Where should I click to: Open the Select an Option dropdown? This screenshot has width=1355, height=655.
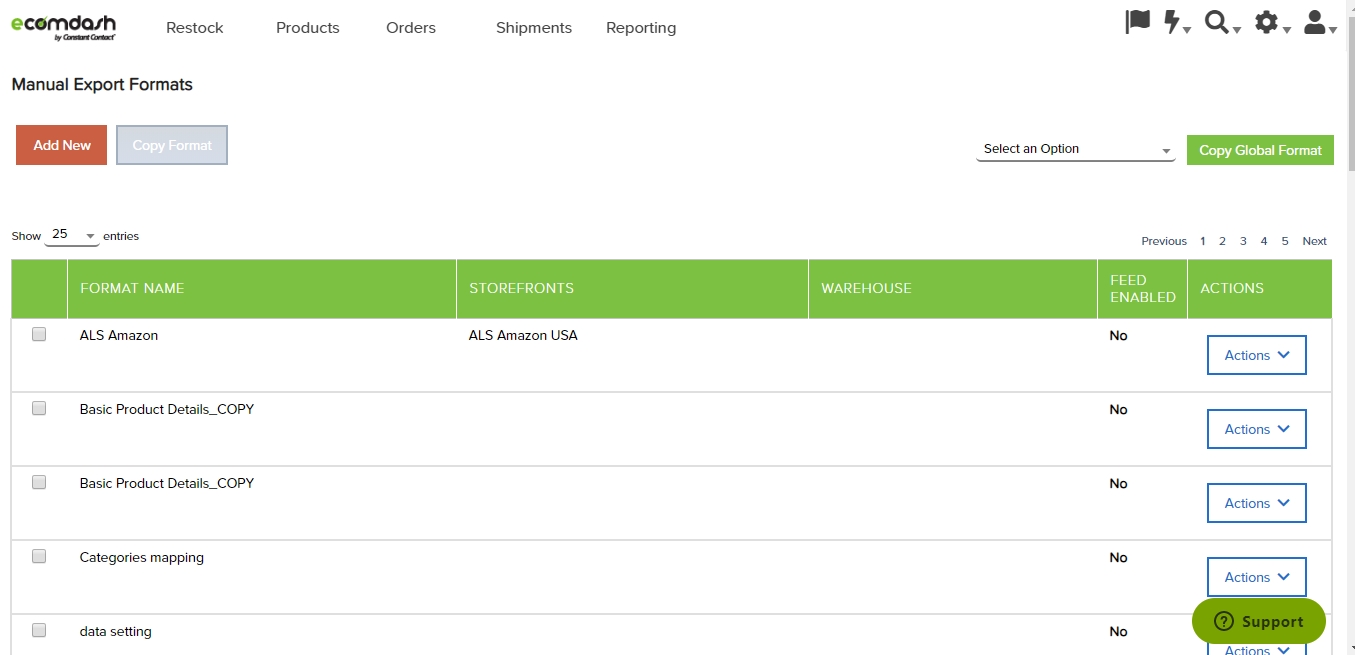(1075, 149)
